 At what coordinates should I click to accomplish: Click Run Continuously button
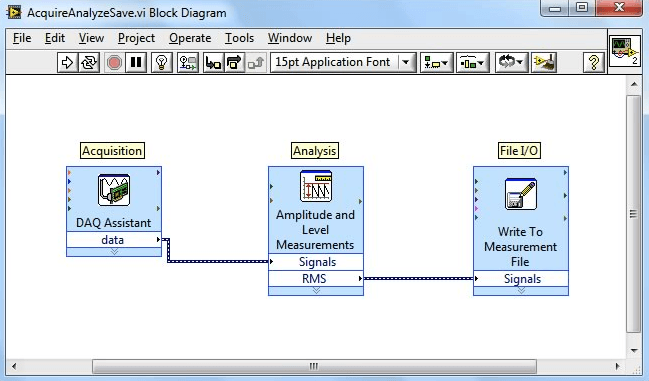pyautogui.click(x=89, y=62)
